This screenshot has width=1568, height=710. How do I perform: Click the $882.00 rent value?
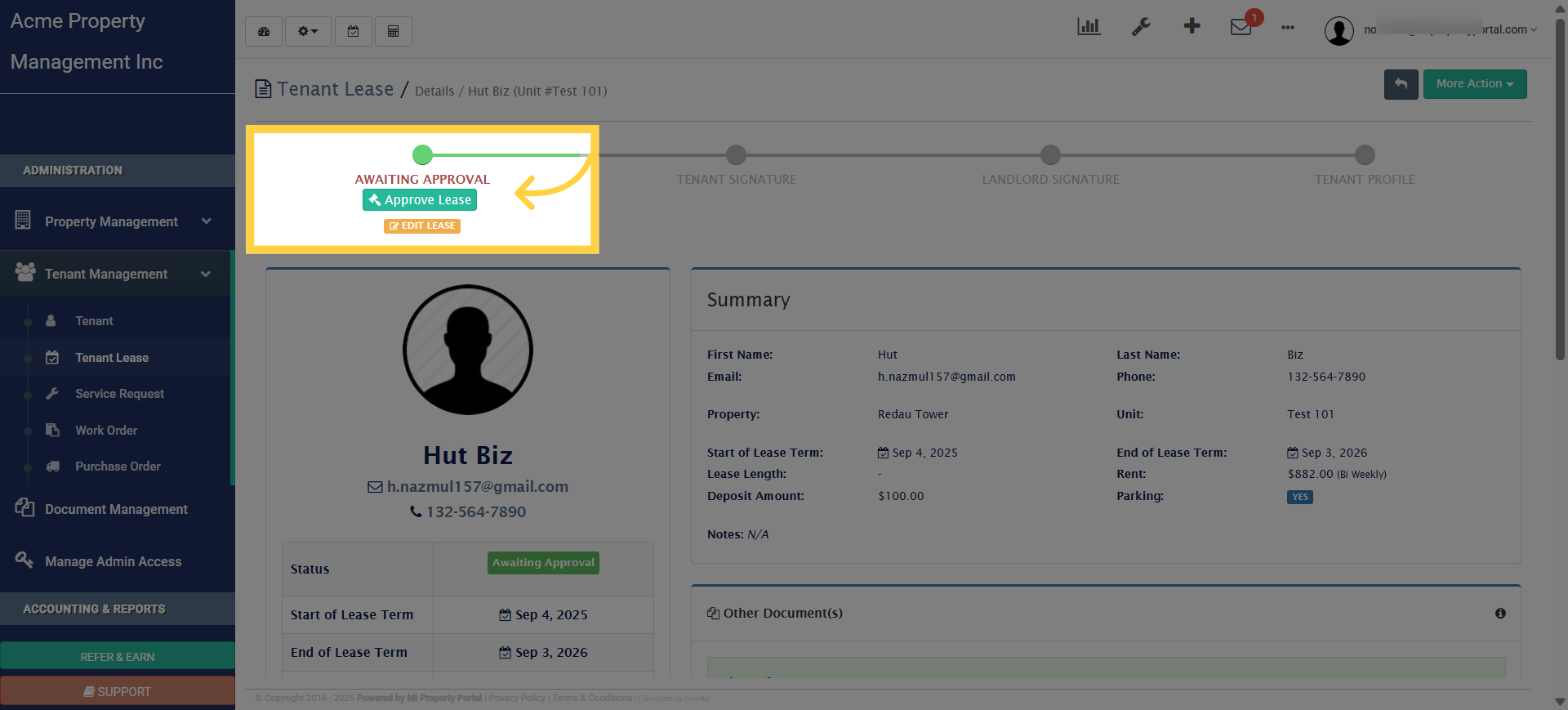1310,474
